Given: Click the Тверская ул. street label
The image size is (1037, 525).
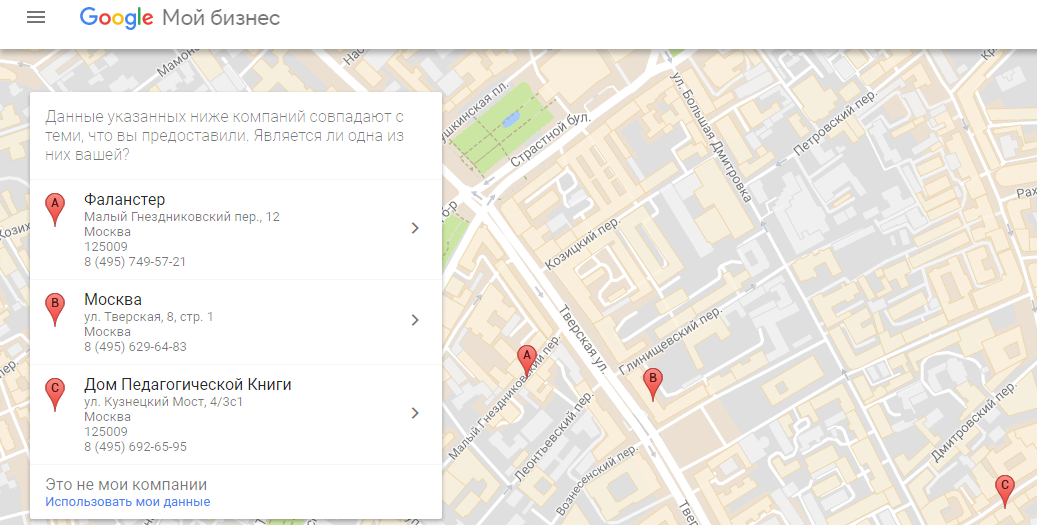Looking at the screenshot, I should [583, 339].
